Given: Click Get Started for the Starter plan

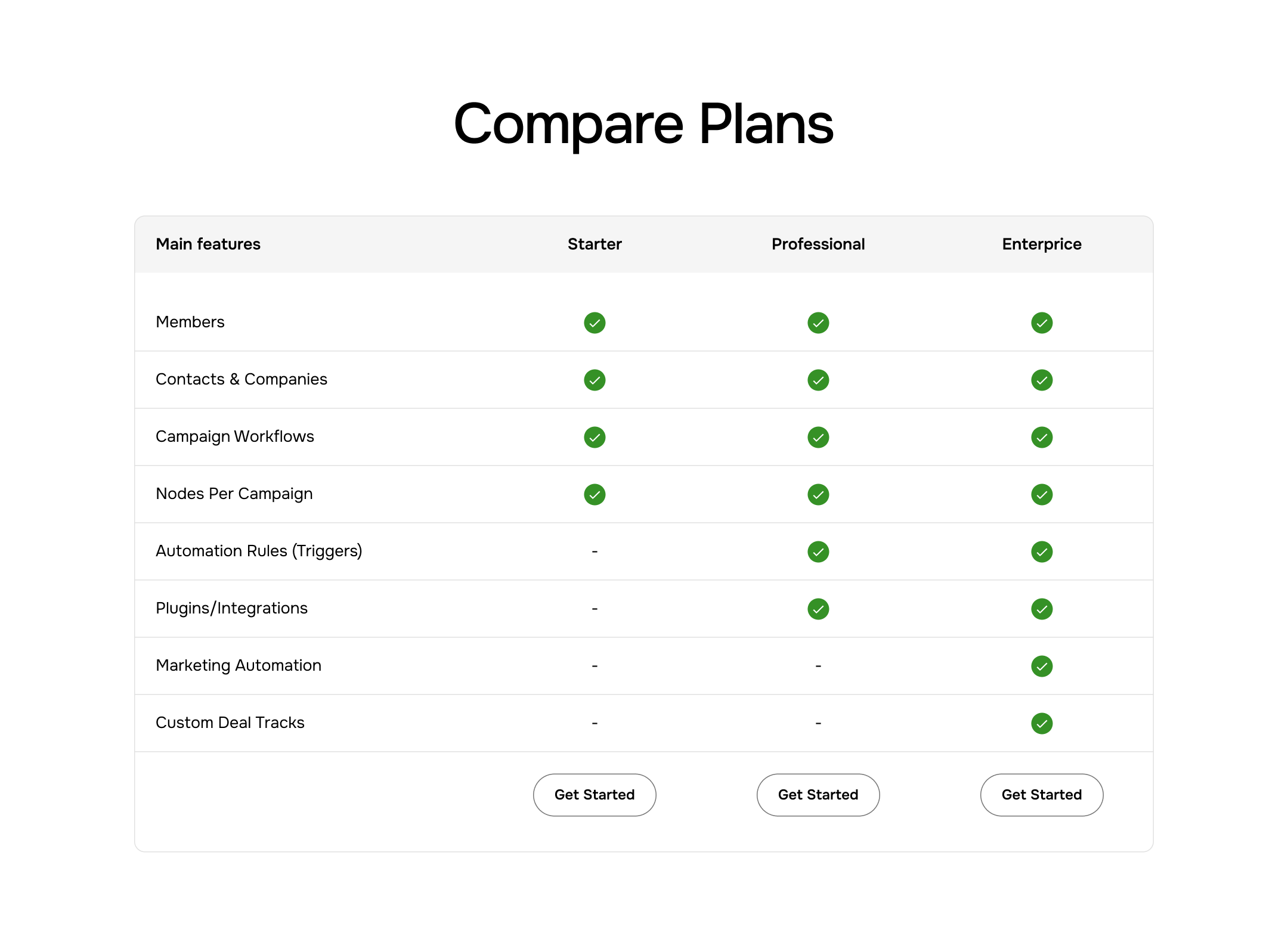Looking at the screenshot, I should pyautogui.click(x=594, y=795).
